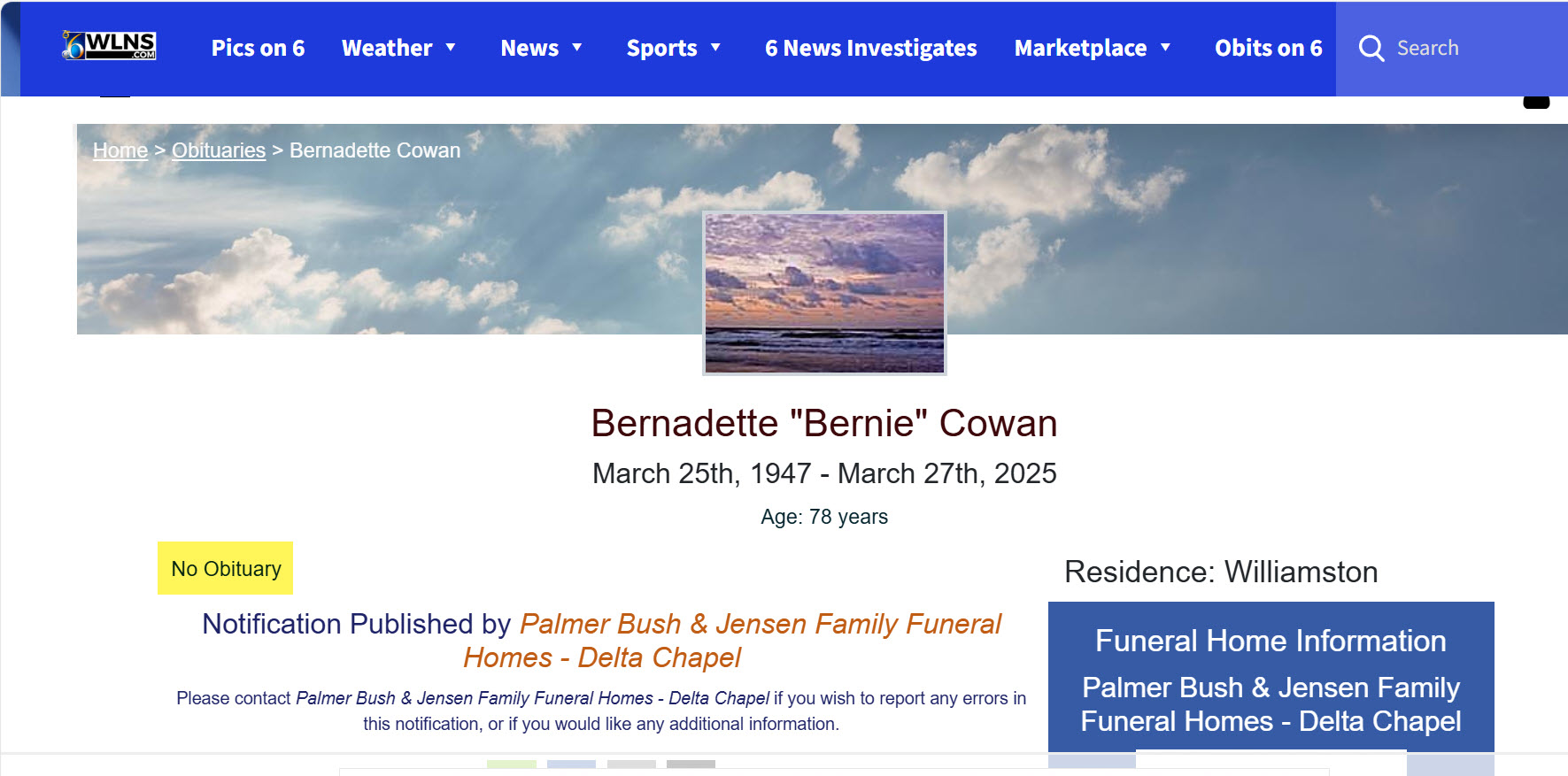Expand the News dropdown arrow

coord(577,48)
